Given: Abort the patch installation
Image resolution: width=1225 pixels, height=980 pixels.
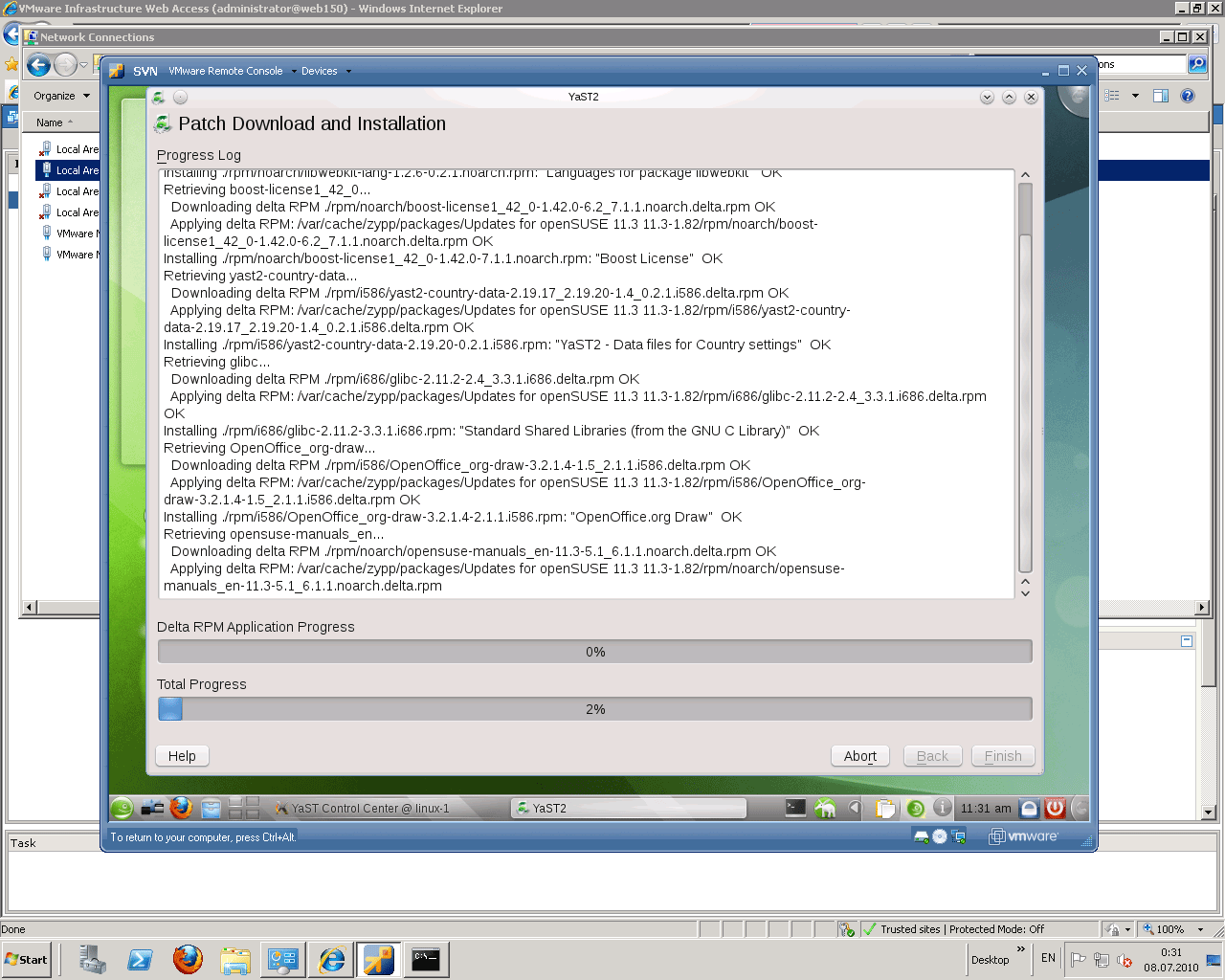Looking at the screenshot, I should 860,756.
